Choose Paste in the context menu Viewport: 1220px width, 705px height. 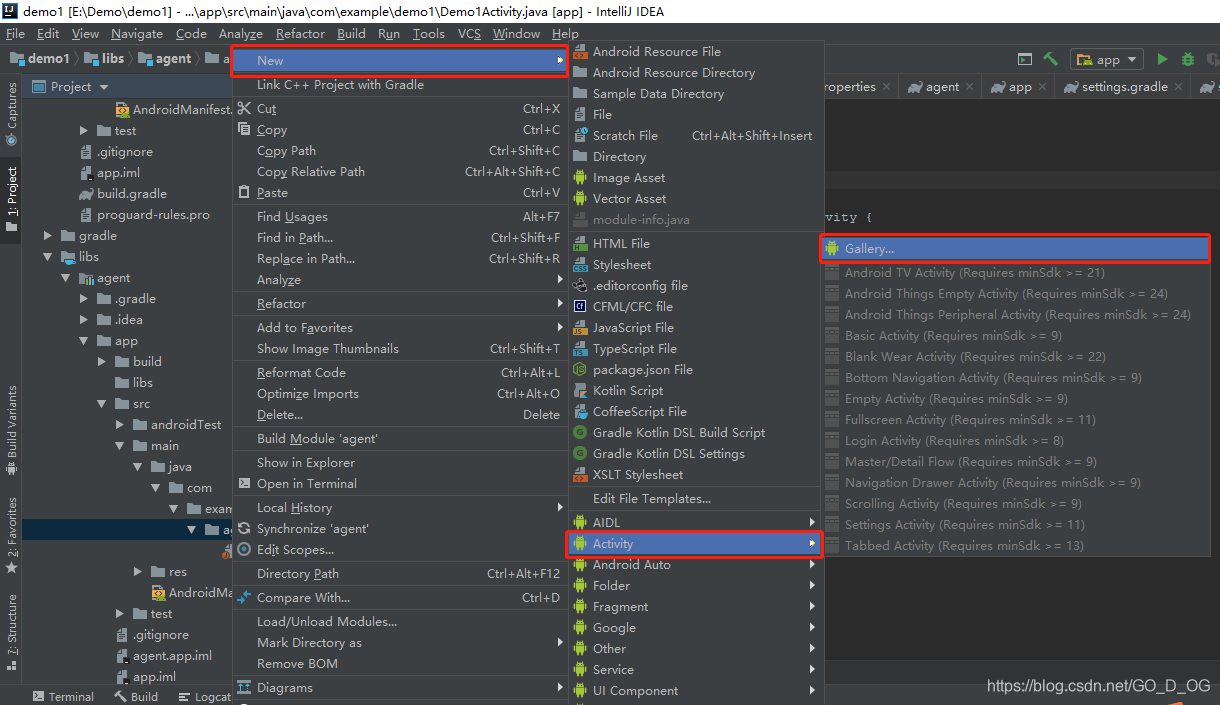[401, 192]
